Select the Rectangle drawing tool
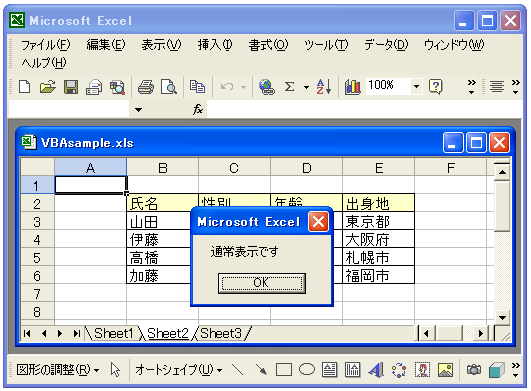The width and height of the screenshot is (531, 391). [x=284, y=370]
